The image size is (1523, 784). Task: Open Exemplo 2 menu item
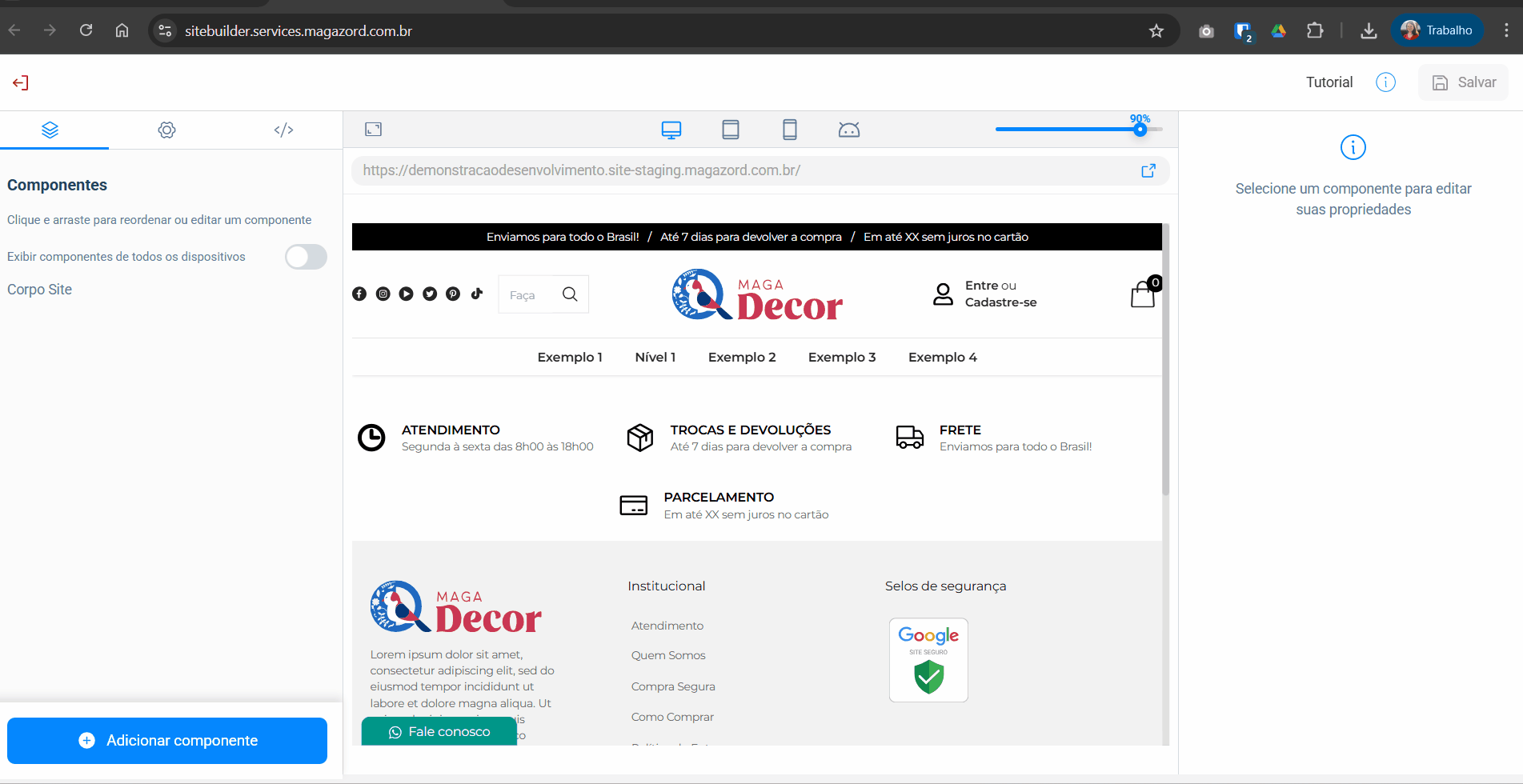coord(742,357)
